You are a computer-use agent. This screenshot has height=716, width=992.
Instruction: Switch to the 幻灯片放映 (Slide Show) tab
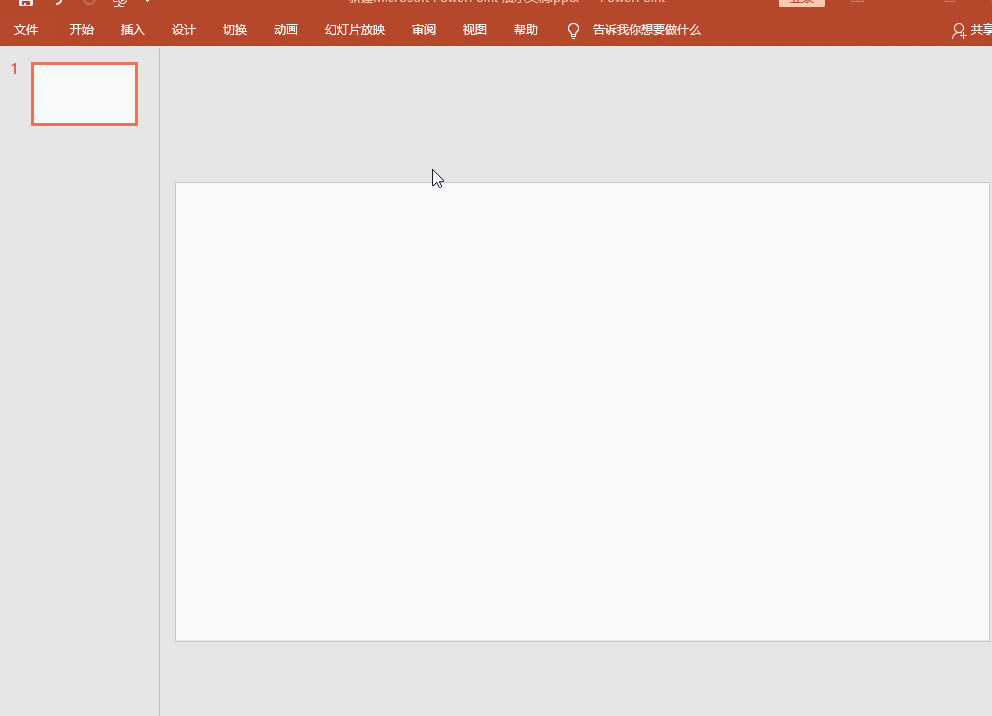(355, 30)
